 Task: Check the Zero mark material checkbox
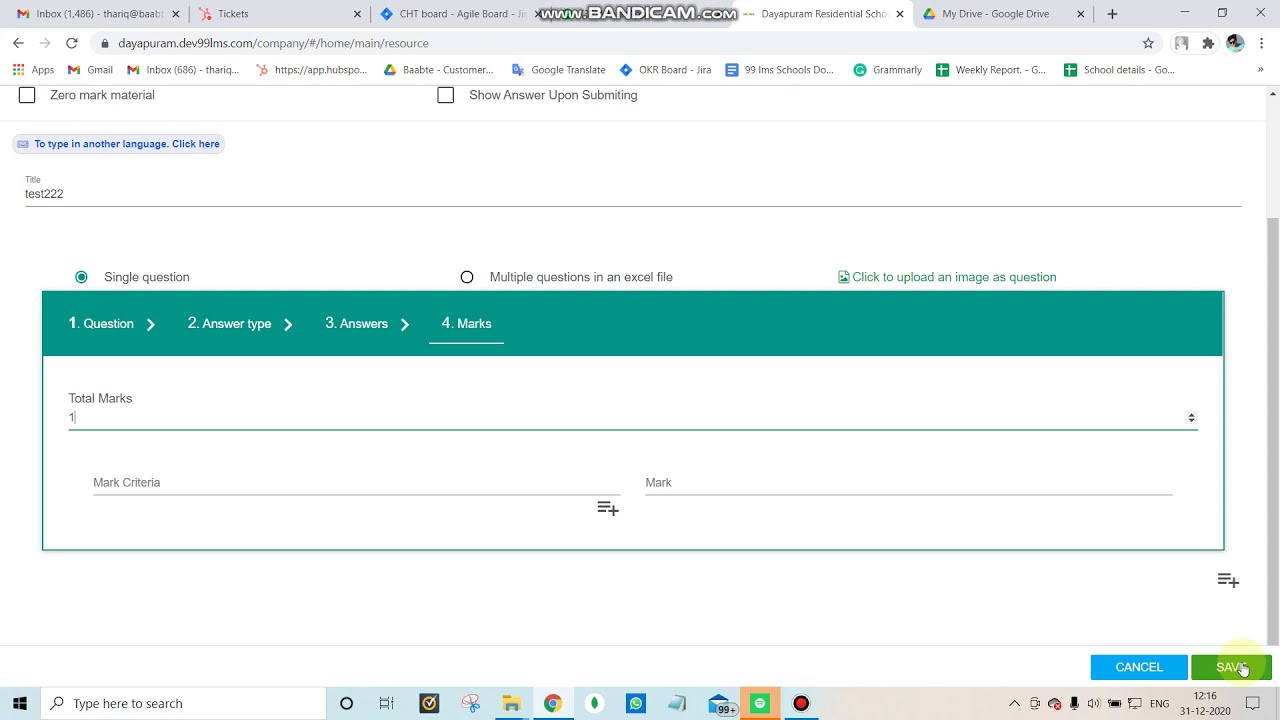pos(27,95)
